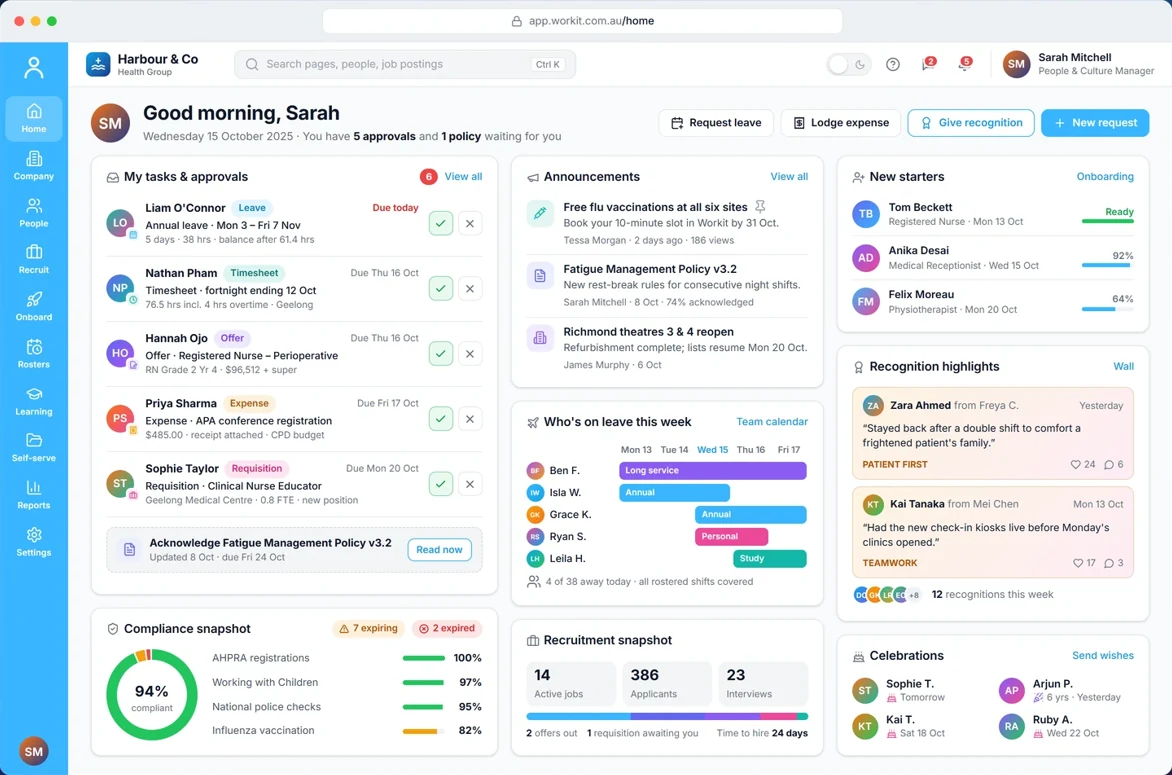This screenshot has width=1172, height=775.
Task: Approve Hannah Ojo's offer
Action: pyautogui.click(x=441, y=353)
